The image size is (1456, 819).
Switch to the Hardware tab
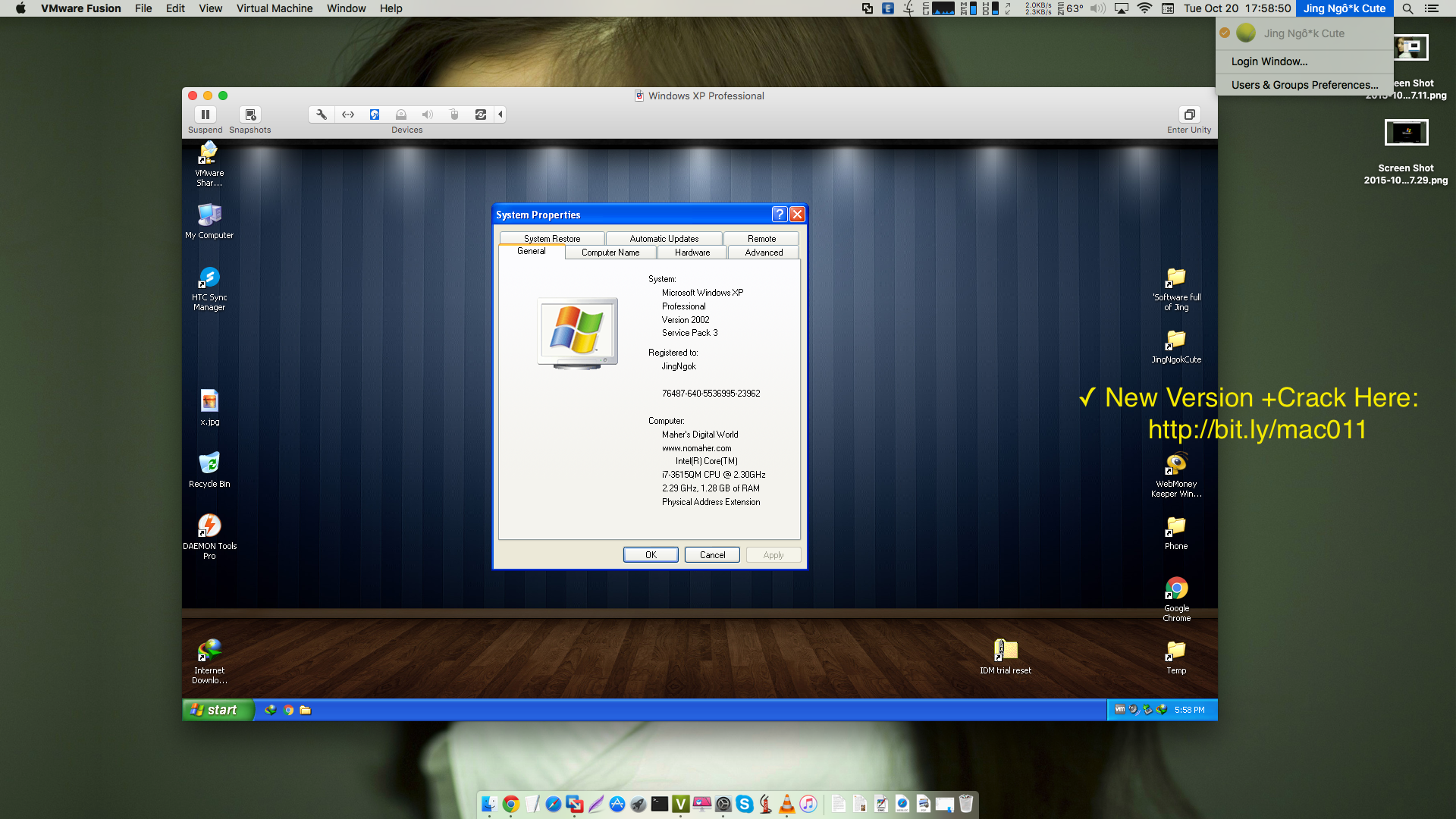tap(692, 253)
